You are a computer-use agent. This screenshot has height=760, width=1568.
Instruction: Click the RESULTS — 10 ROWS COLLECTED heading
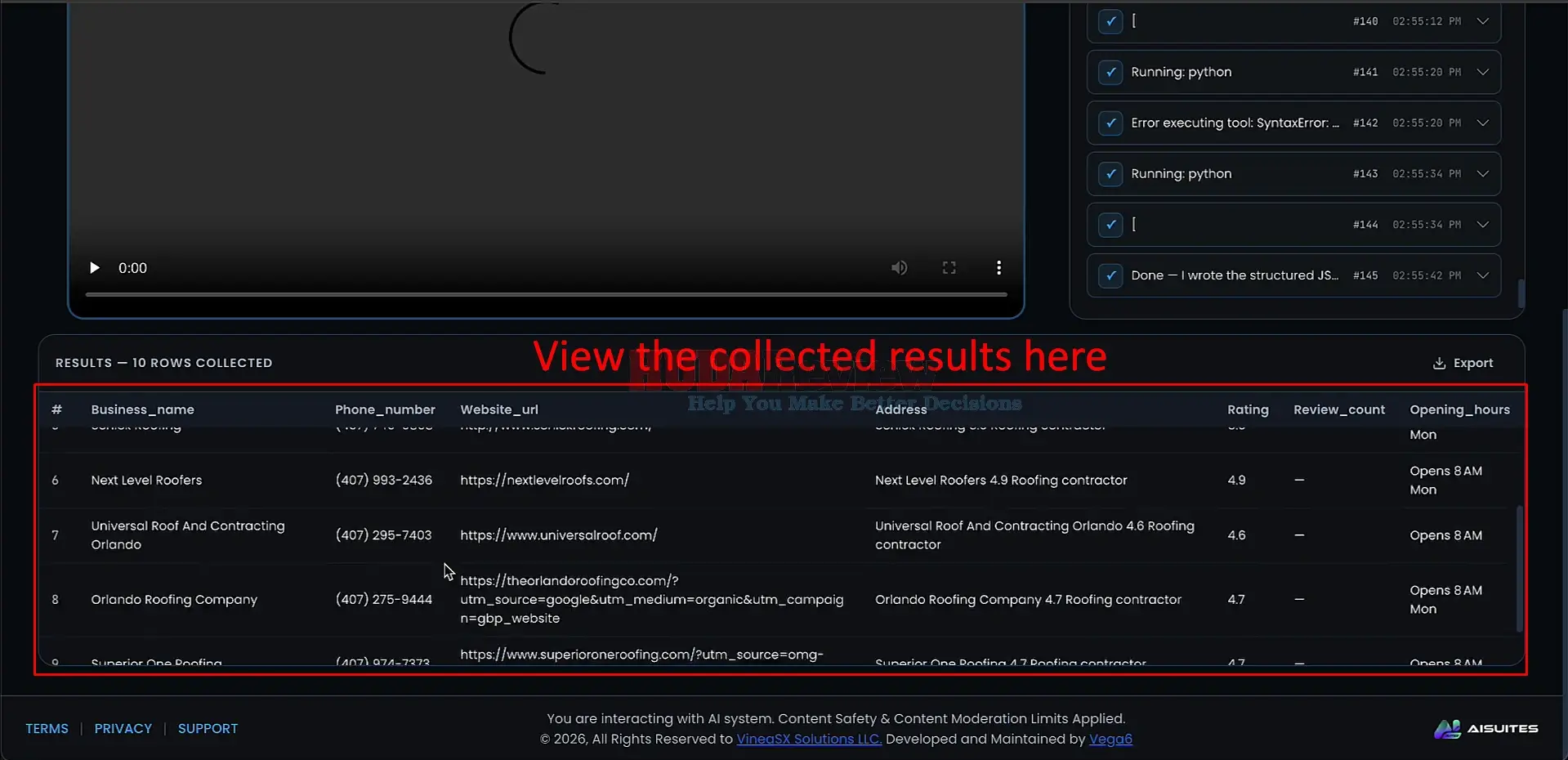pos(163,363)
